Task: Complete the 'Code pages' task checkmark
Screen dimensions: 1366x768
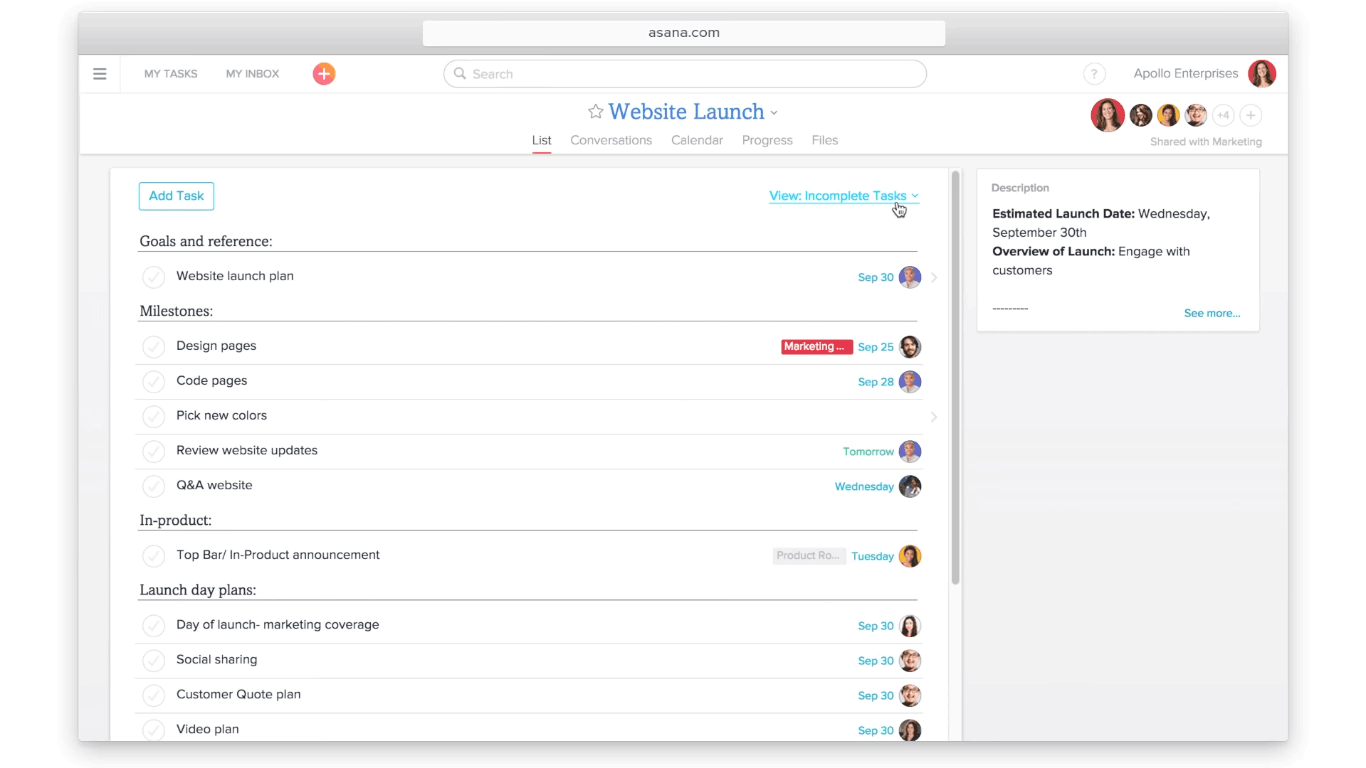Action: 153,381
